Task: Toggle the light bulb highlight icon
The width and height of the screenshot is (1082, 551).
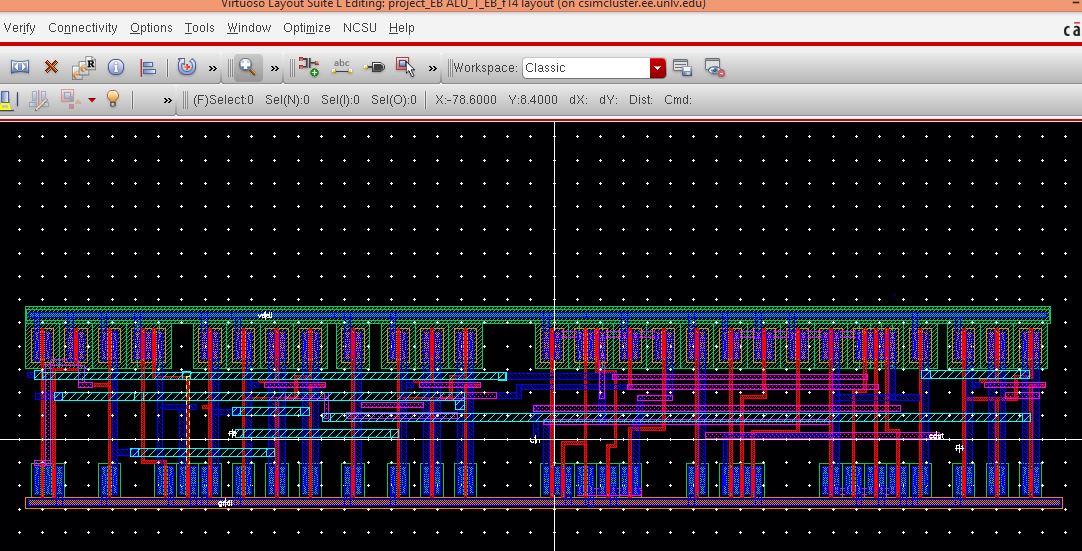Action: point(113,99)
